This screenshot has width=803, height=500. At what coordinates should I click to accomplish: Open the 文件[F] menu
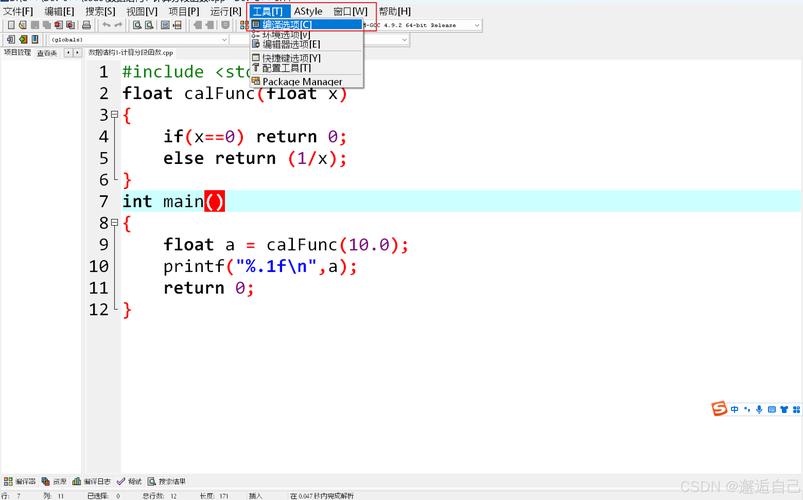(18, 11)
